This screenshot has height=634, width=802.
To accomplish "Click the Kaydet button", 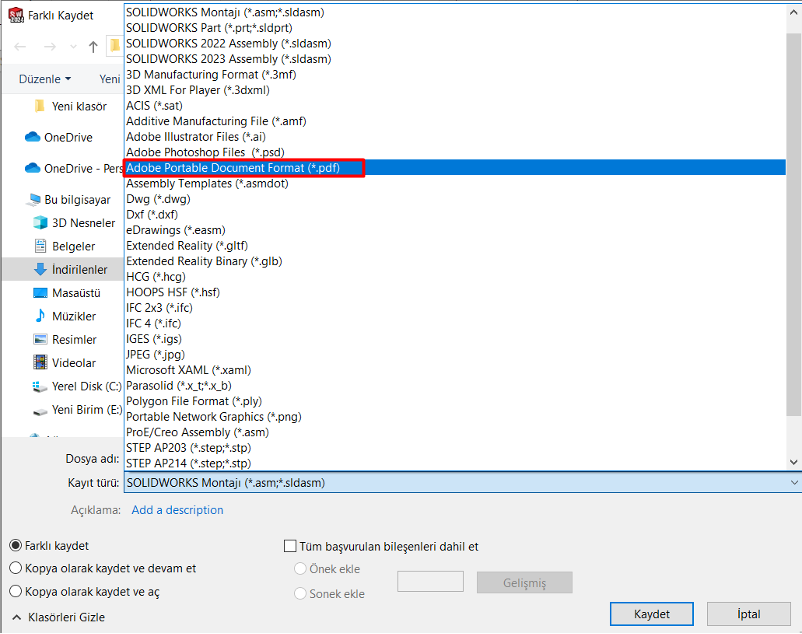I will click(x=652, y=614).
